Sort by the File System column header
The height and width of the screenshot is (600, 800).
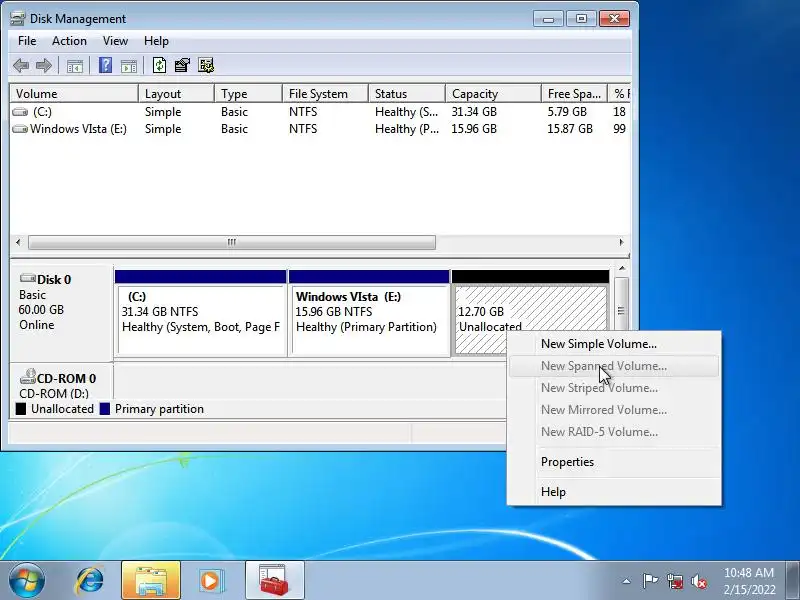coord(326,94)
